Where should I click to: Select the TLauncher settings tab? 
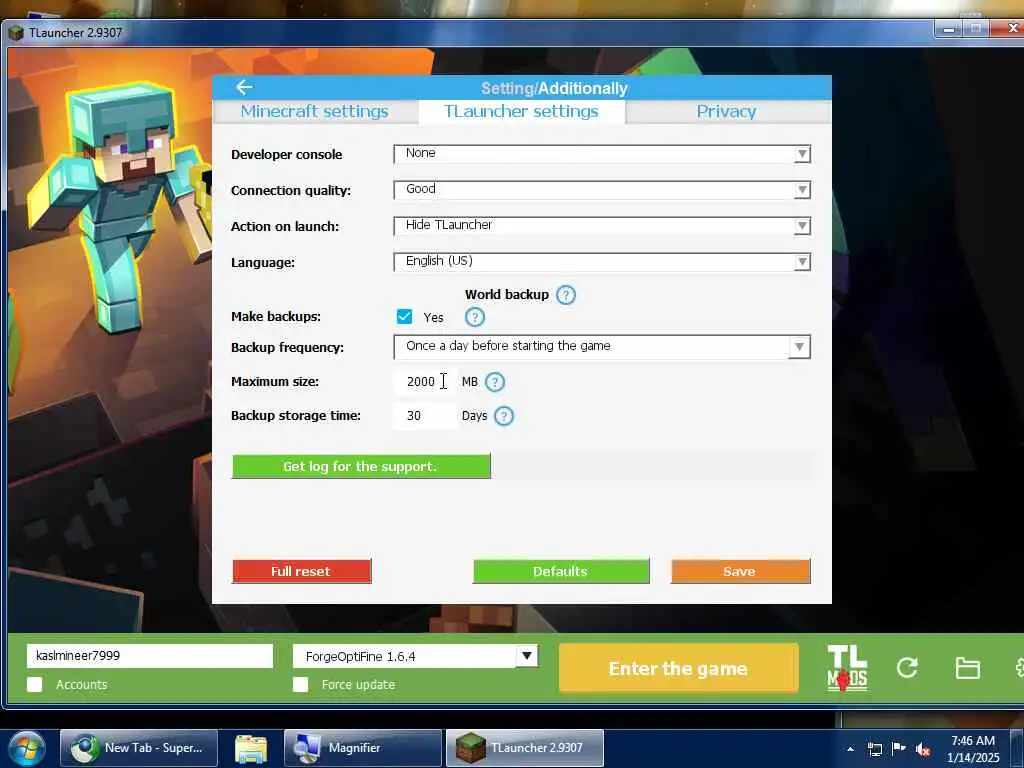(x=521, y=112)
